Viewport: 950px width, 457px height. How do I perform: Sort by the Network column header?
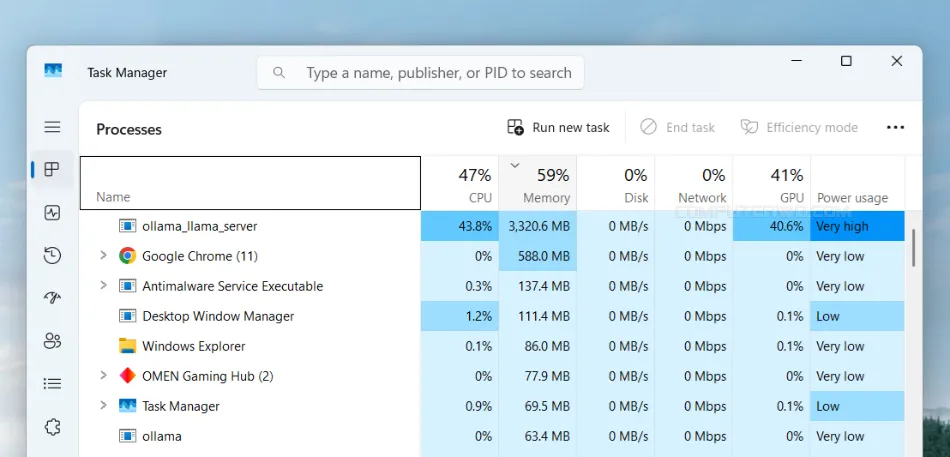[x=694, y=183]
